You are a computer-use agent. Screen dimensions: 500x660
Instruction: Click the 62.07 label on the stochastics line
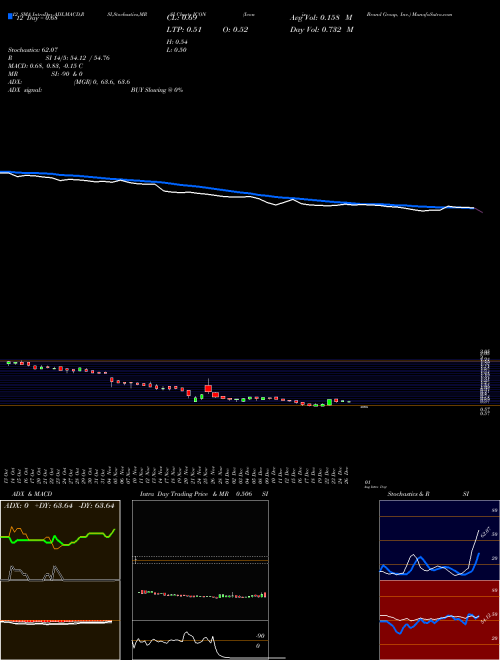click(485, 532)
